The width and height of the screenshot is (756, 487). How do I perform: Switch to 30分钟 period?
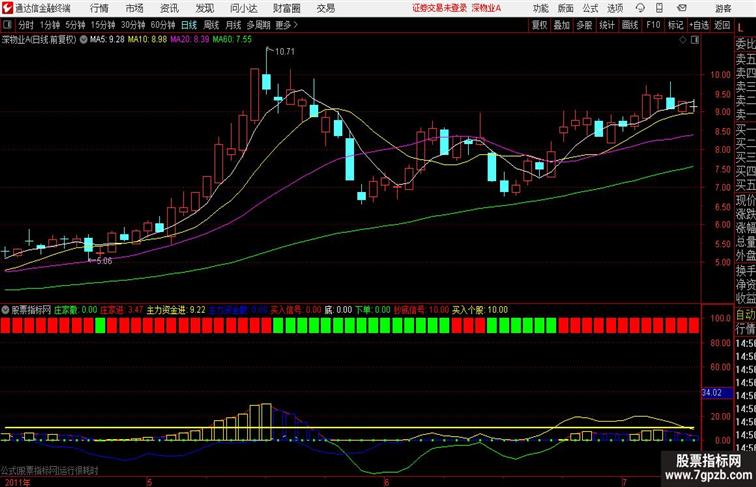pos(133,25)
